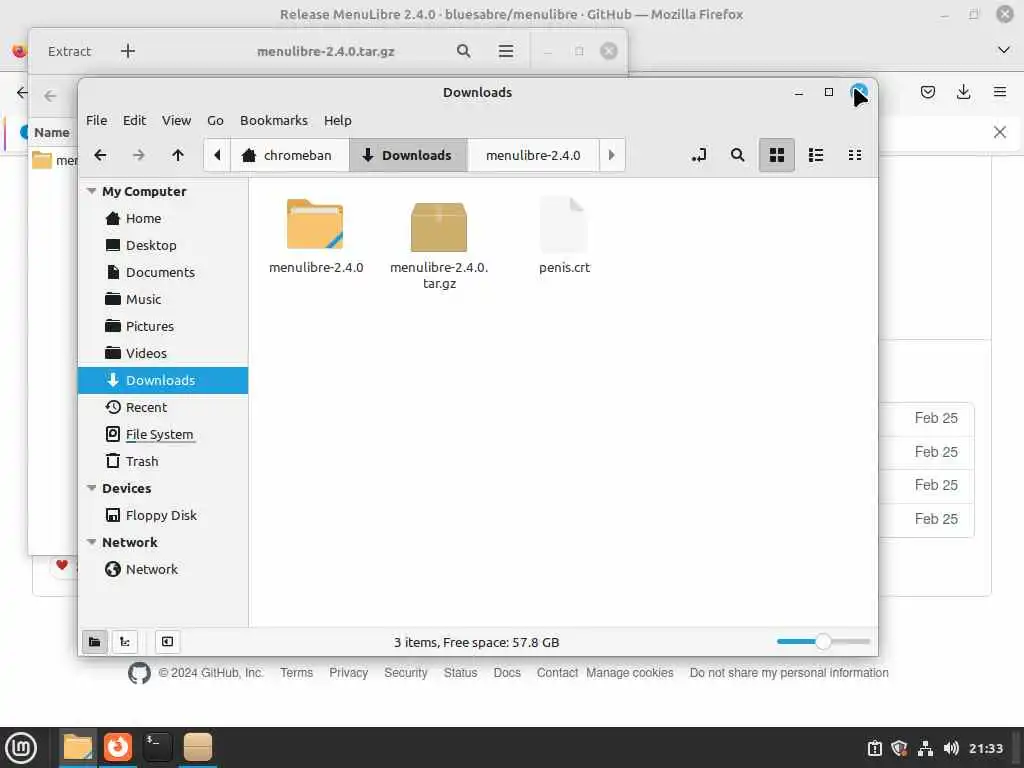Viewport: 1024px width, 768px height.
Task: Switch to icon view
Action: coord(776,155)
